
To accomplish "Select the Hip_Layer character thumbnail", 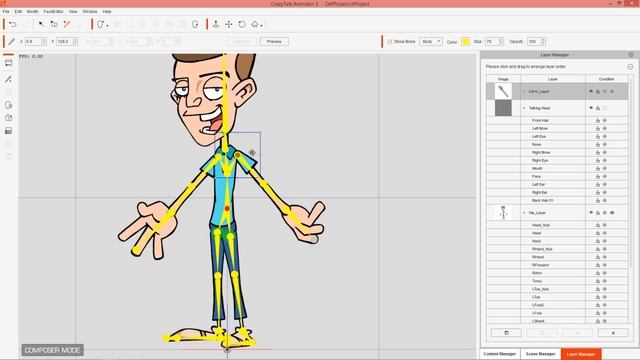I will pos(503,213).
